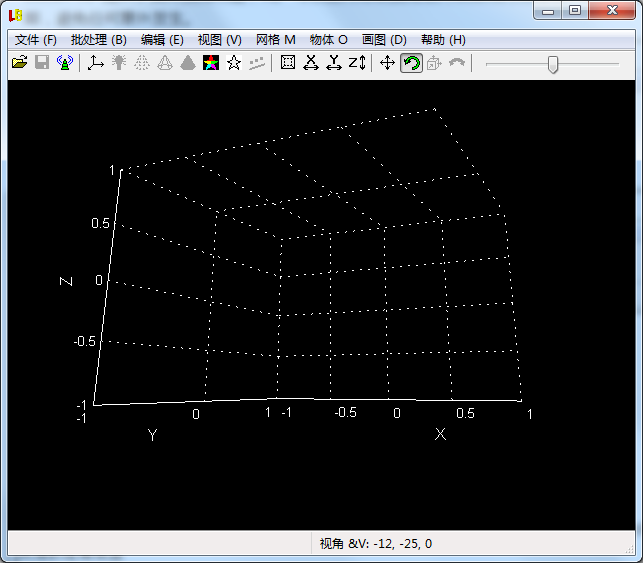Open the 物体 O menu

click(x=329, y=40)
